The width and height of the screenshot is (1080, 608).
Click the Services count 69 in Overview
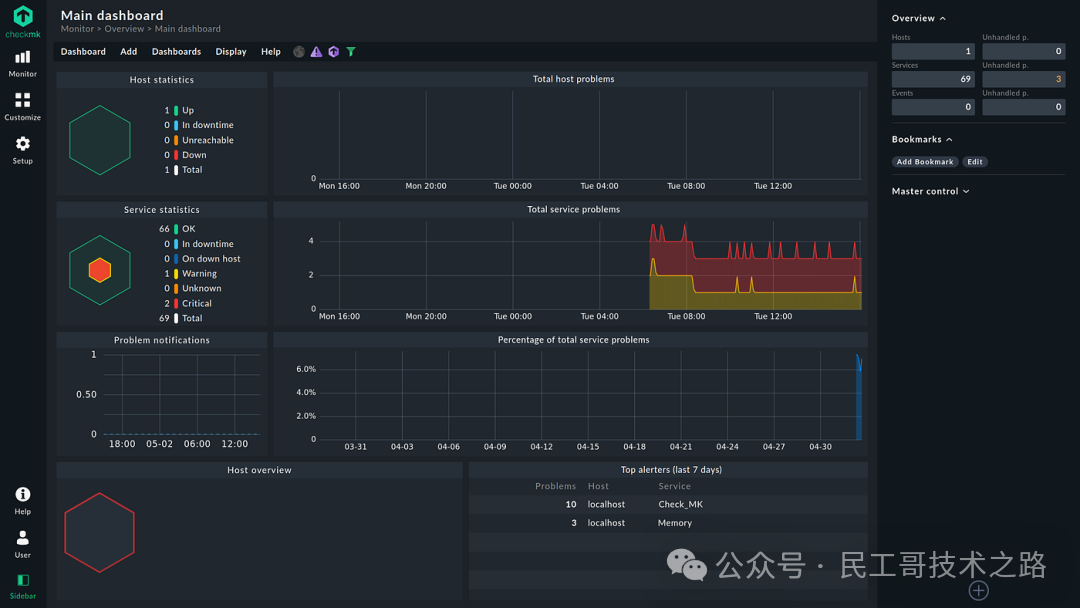(x=933, y=79)
